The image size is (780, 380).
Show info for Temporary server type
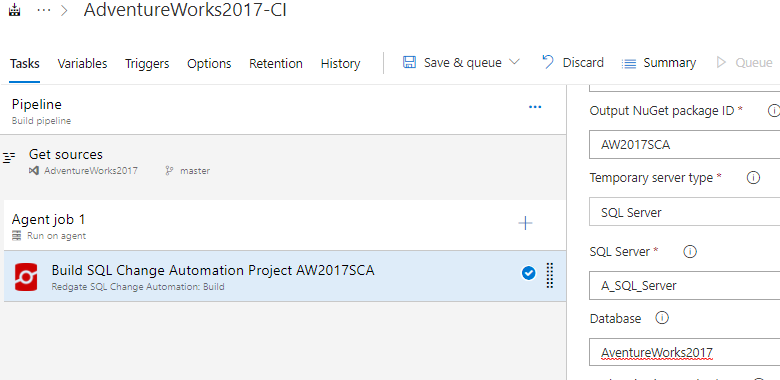pyautogui.click(x=753, y=178)
